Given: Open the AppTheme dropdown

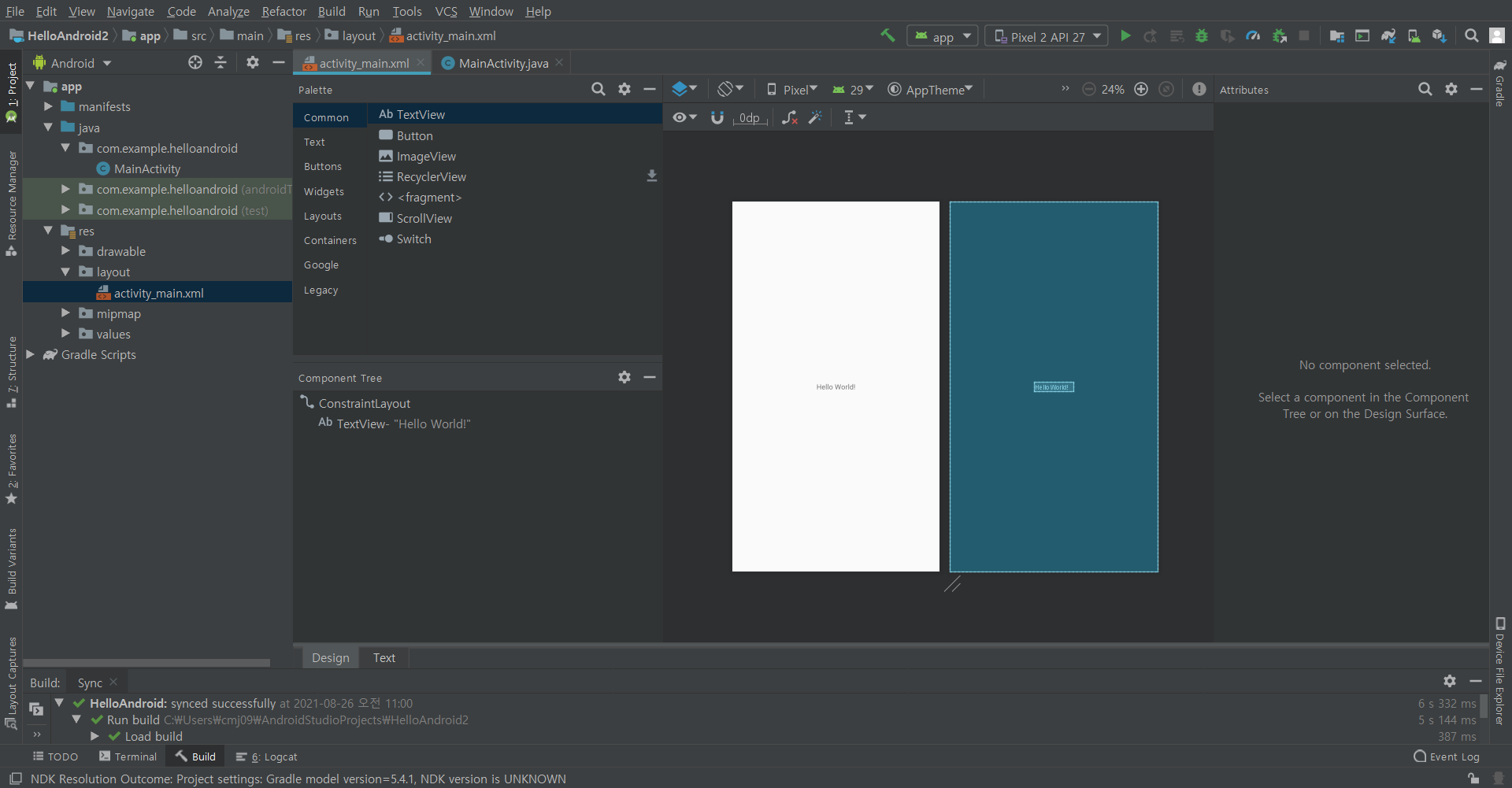Looking at the screenshot, I should (x=931, y=90).
